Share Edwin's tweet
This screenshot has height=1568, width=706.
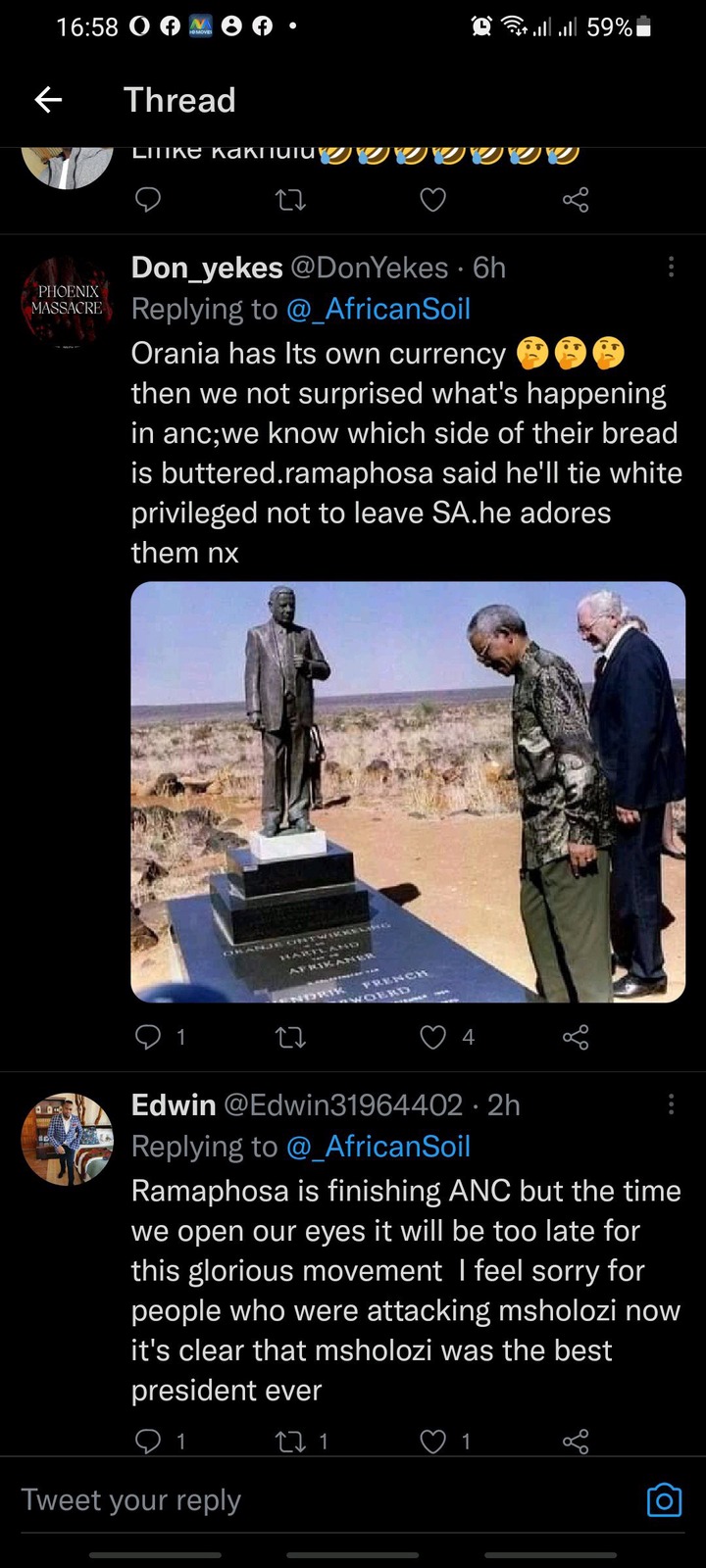(576, 1441)
